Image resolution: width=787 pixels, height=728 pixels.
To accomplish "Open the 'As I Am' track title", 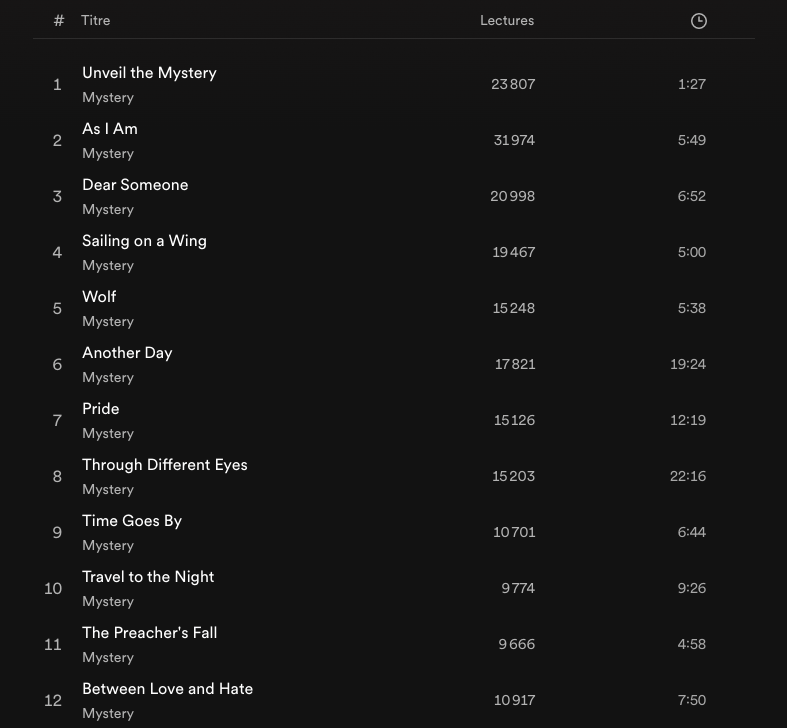I will pos(110,129).
